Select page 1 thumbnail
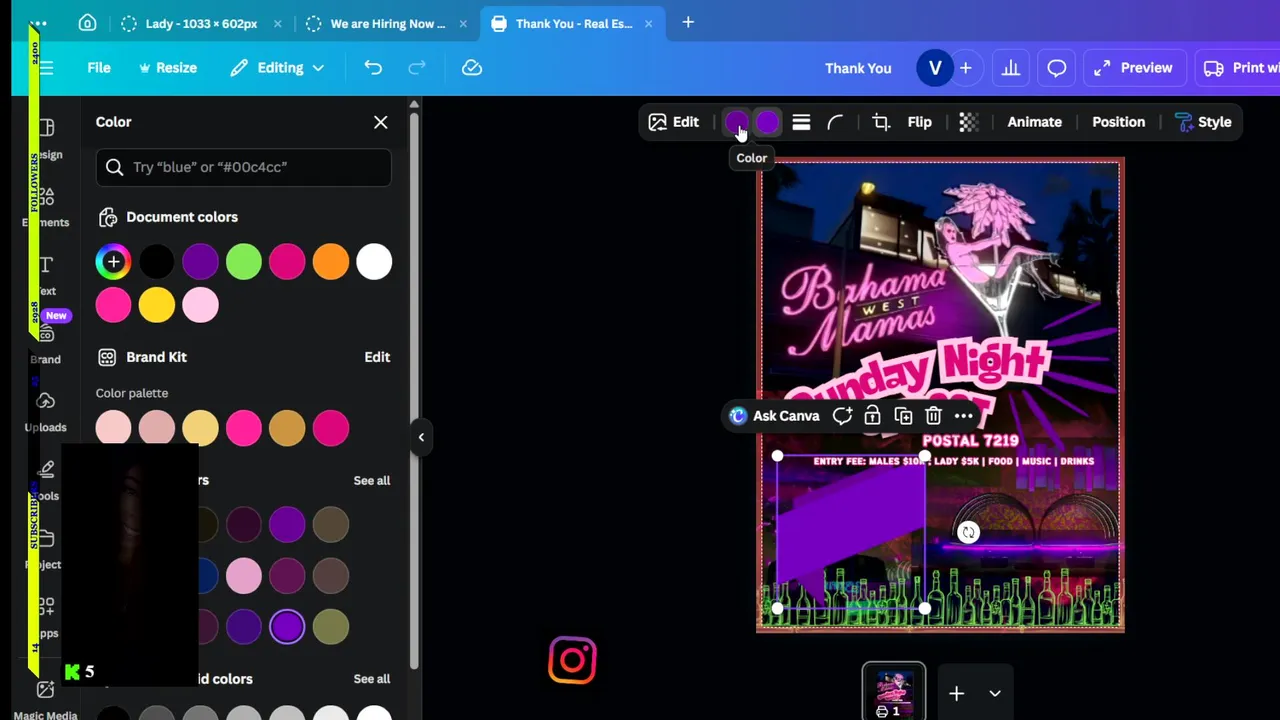The image size is (1280, 720). coord(894,692)
